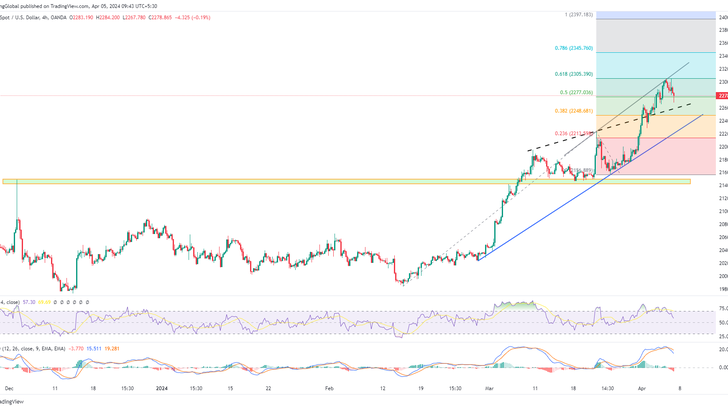
Task: Click the change value −4.325 (−0.19%)
Action: tap(193, 18)
